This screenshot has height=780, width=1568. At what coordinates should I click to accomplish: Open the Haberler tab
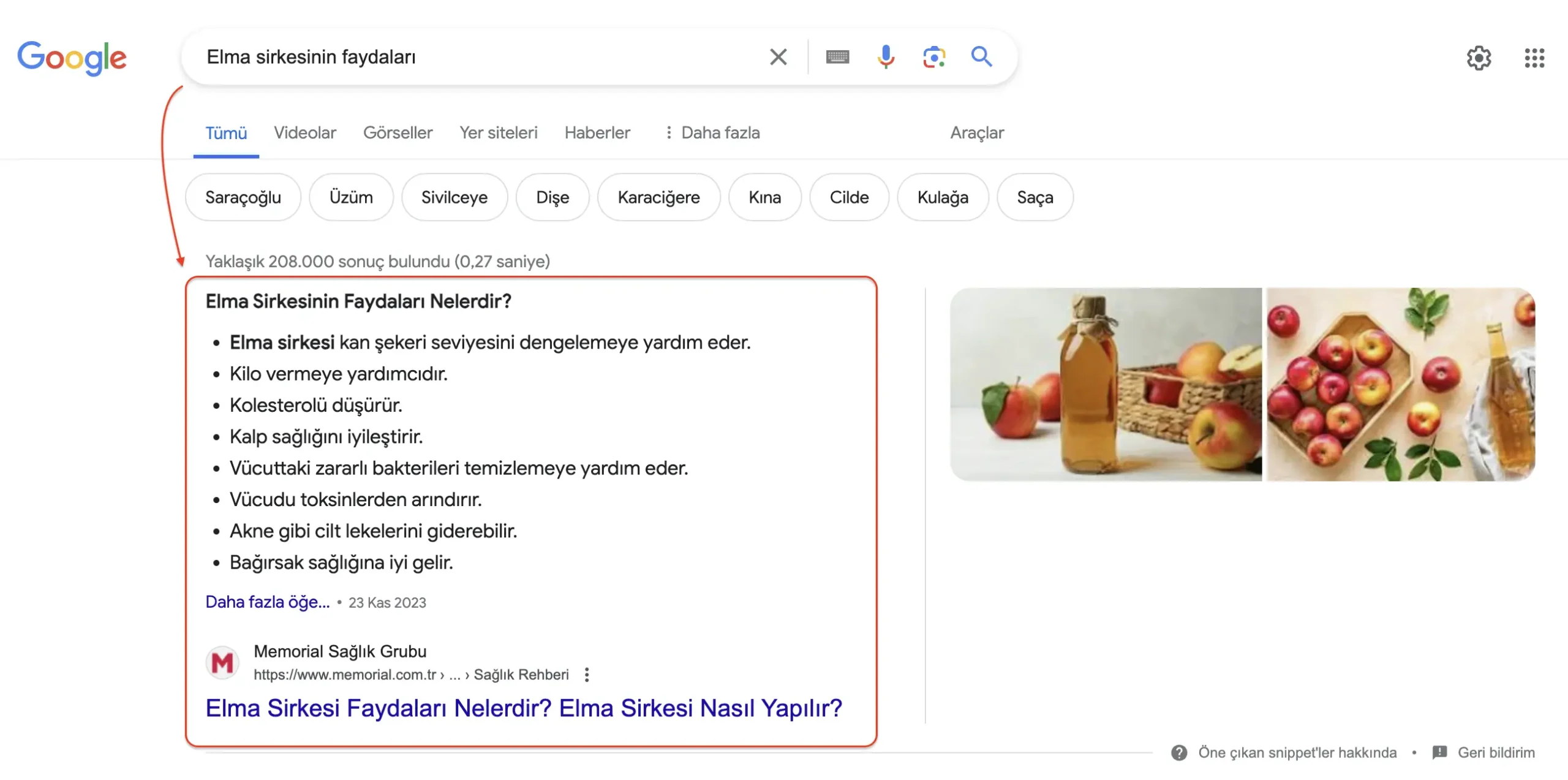(x=597, y=133)
